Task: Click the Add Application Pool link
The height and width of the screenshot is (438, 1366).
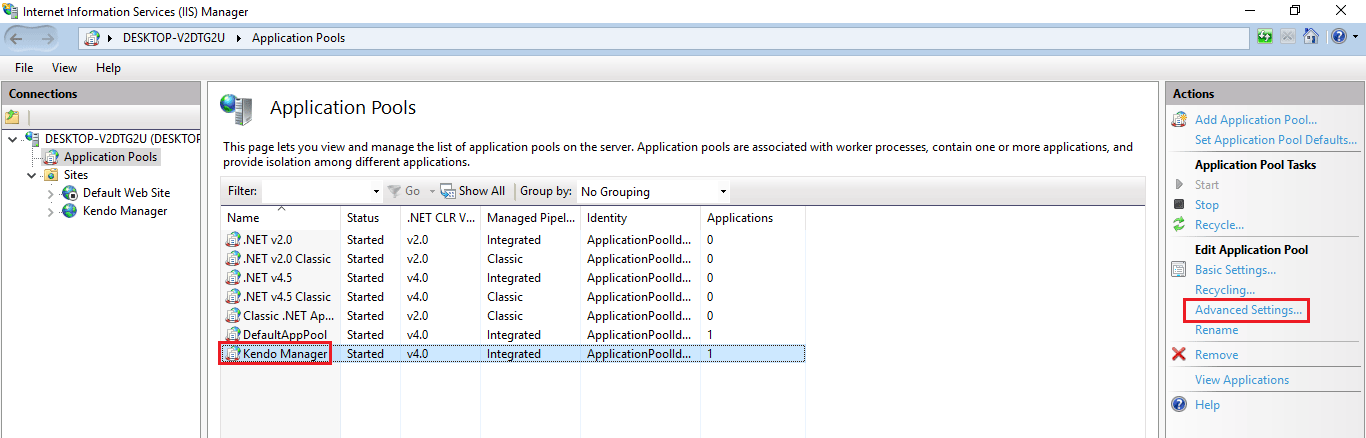Action: pyautogui.click(x=1255, y=120)
